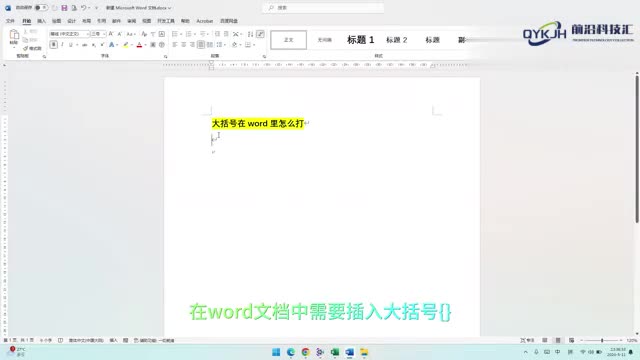Click the Paste clipboard icon
640x360 pixels.
tap(14, 34)
